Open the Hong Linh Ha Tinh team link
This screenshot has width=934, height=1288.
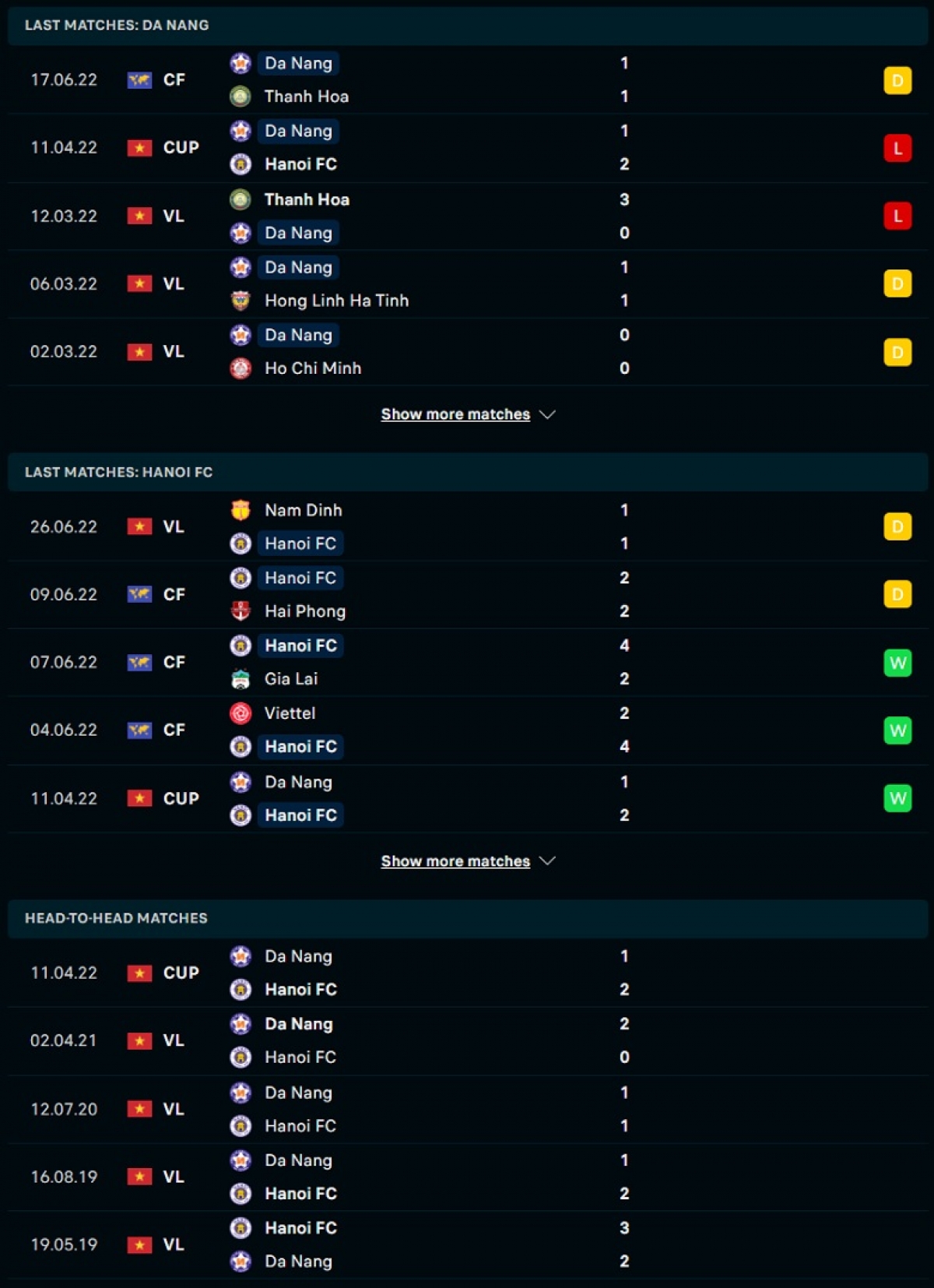(x=336, y=301)
